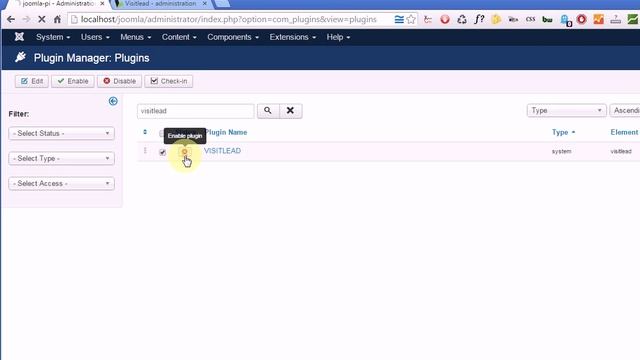Open the Ascending order dropdown
640x360 pixels.
(625, 111)
